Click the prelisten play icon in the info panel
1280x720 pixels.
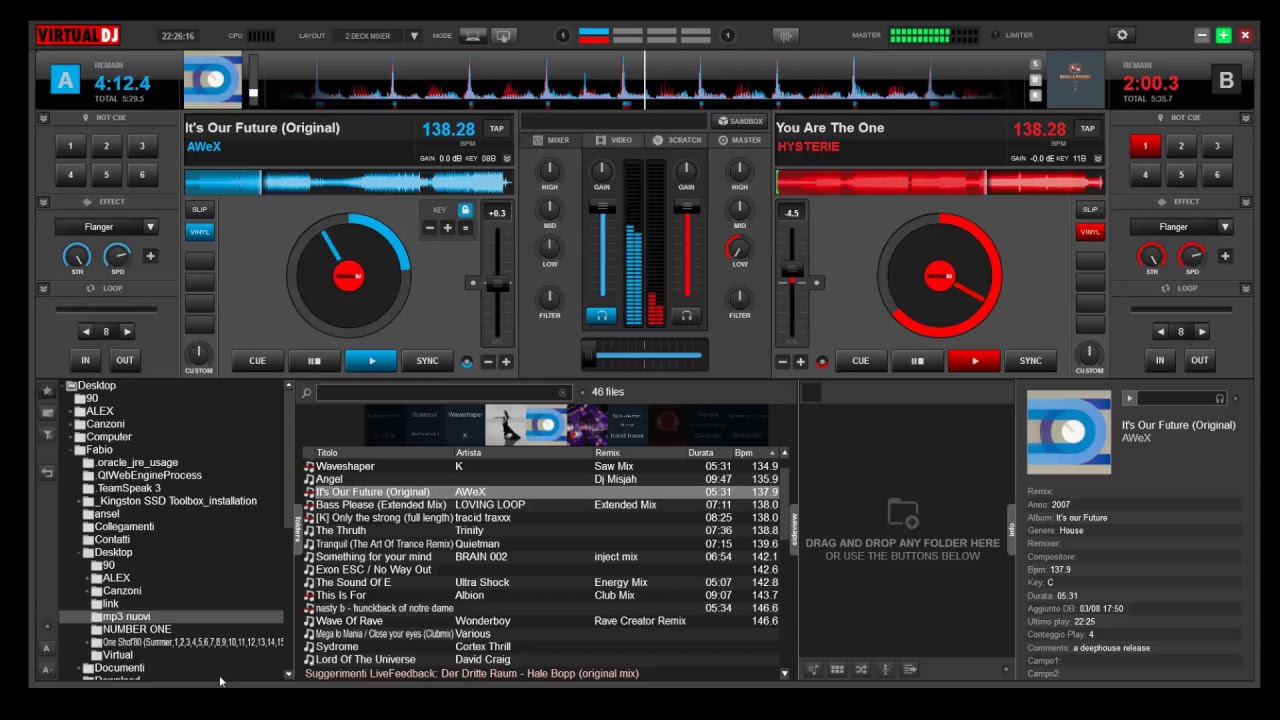pos(1130,398)
